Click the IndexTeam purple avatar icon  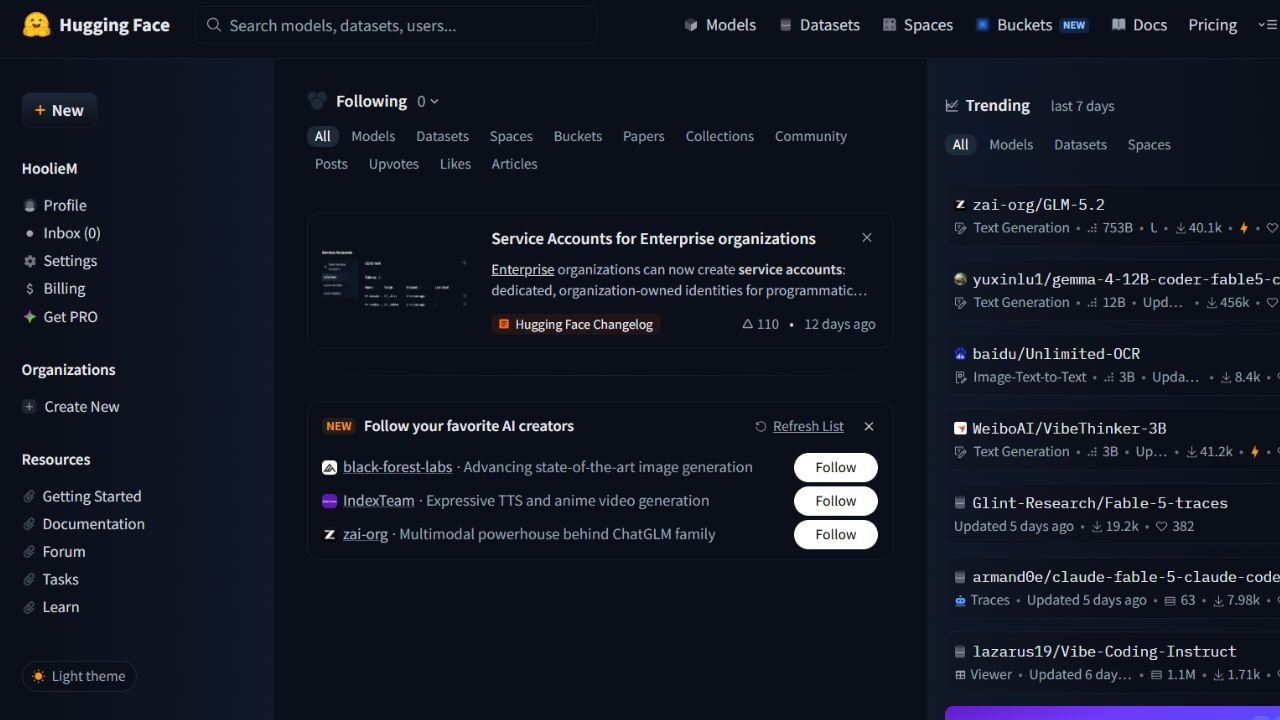(x=329, y=501)
